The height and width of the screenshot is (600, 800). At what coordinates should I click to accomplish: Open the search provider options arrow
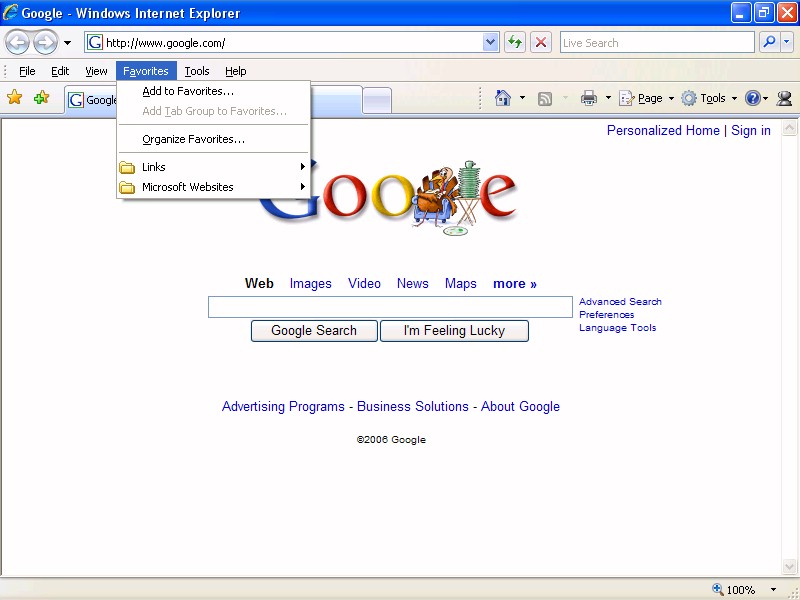(x=787, y=42)
